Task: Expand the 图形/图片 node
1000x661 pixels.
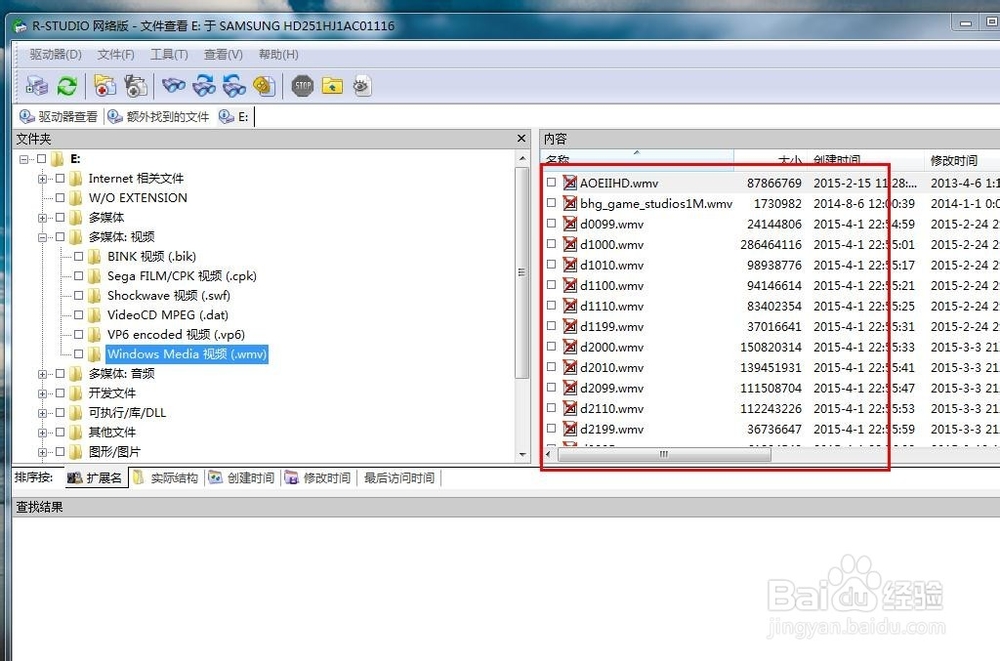Action: tap(42, 452)
